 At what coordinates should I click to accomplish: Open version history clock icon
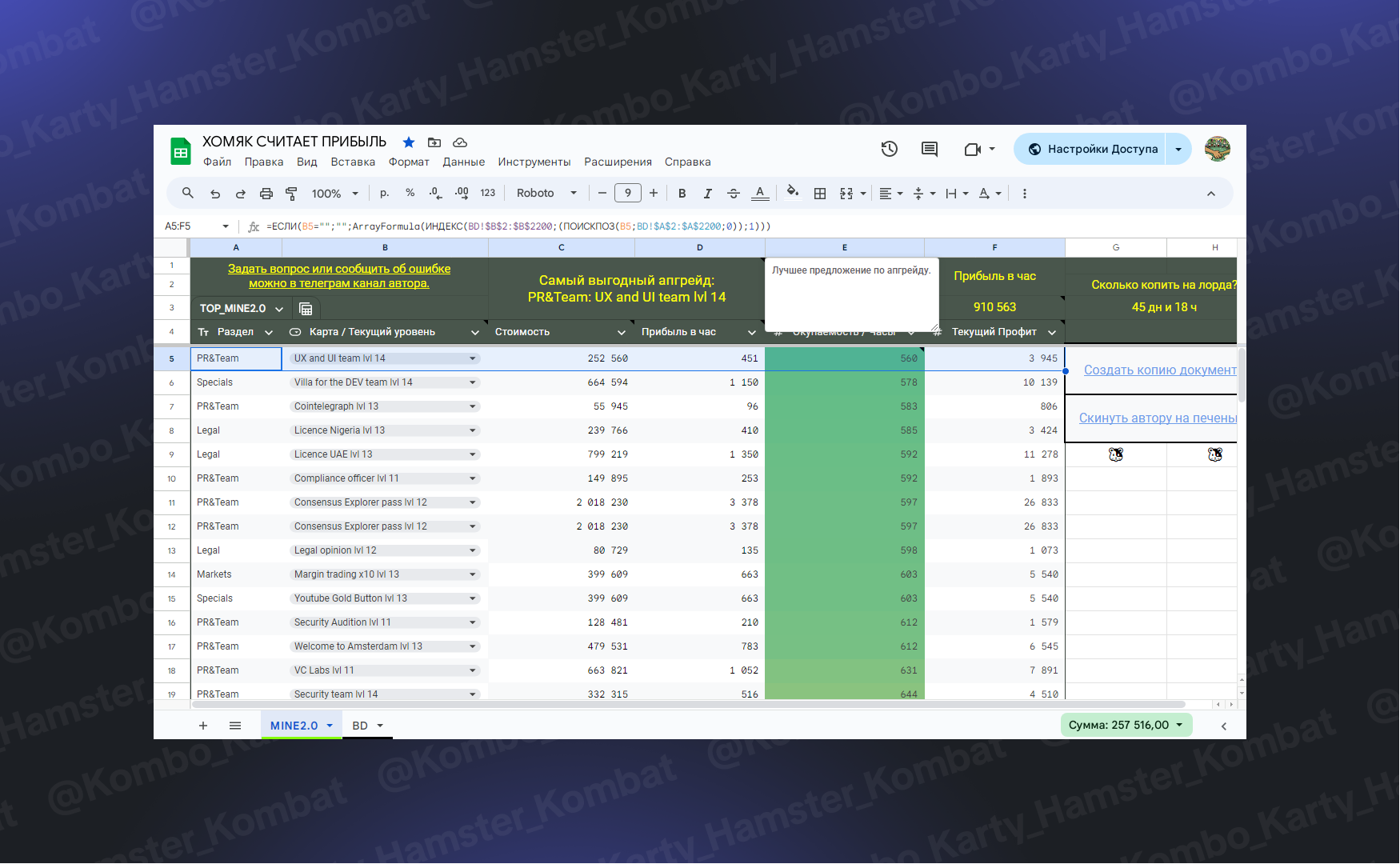pos(889,149)
